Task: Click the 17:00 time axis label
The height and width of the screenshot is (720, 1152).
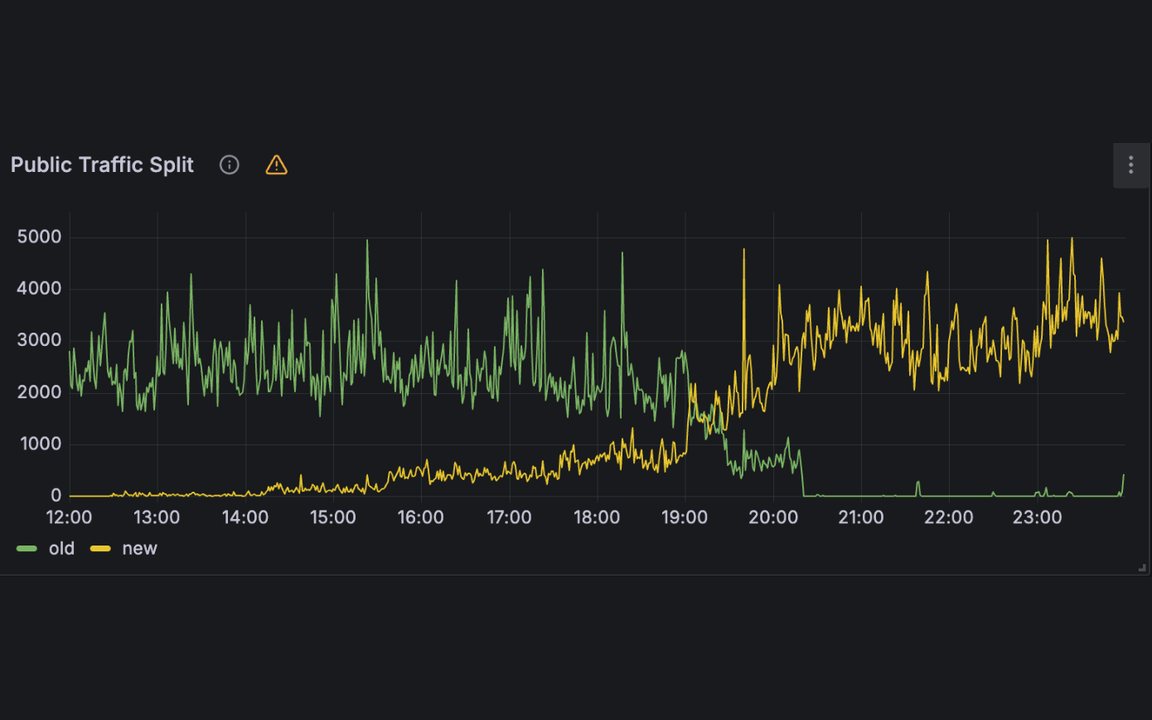Action: 509,517
